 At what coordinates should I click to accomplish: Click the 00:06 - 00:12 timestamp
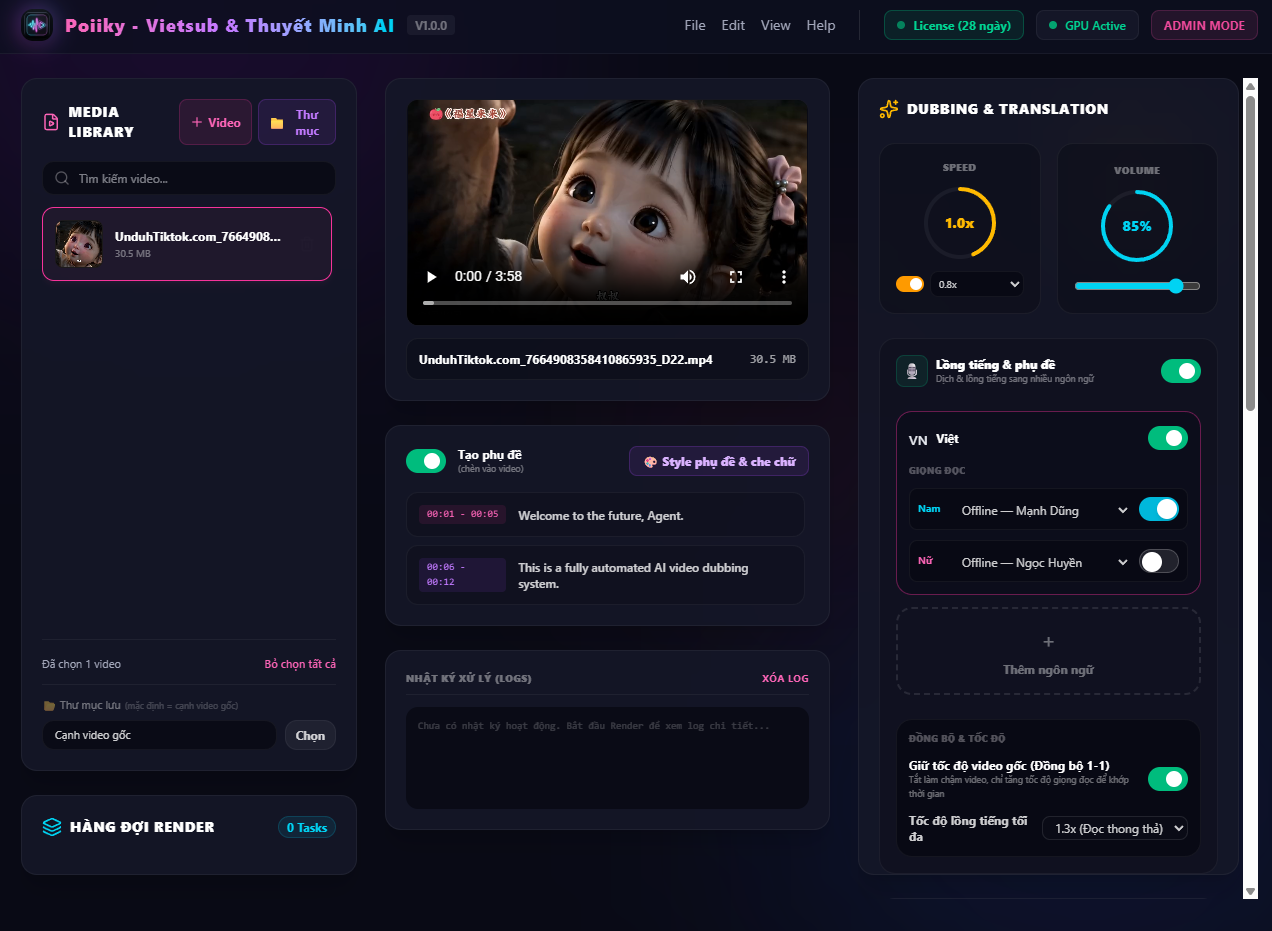[x=462, y=574]
